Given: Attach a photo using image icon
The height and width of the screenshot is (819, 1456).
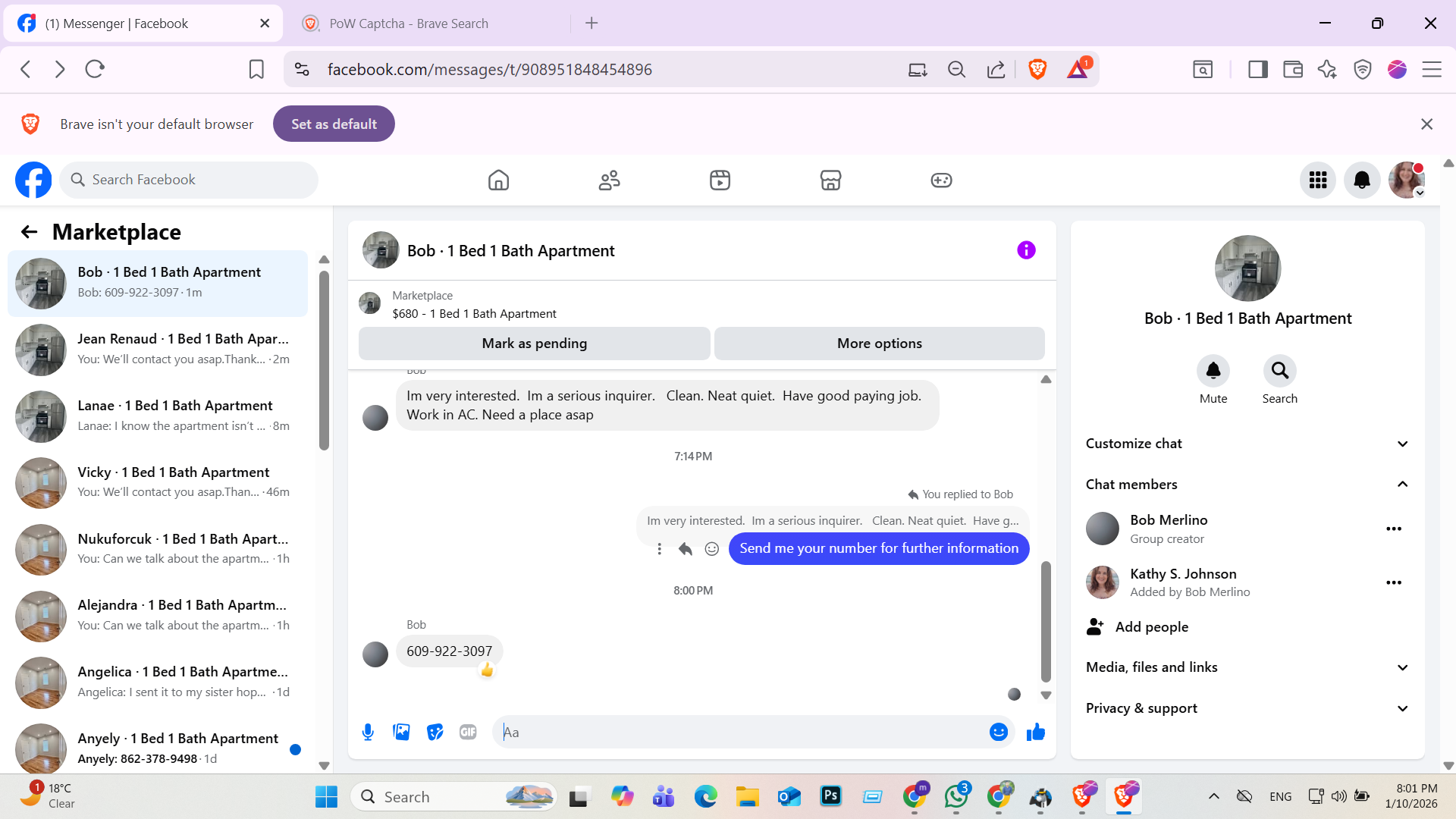Looking at the screenshot, I should click(401, 732).
